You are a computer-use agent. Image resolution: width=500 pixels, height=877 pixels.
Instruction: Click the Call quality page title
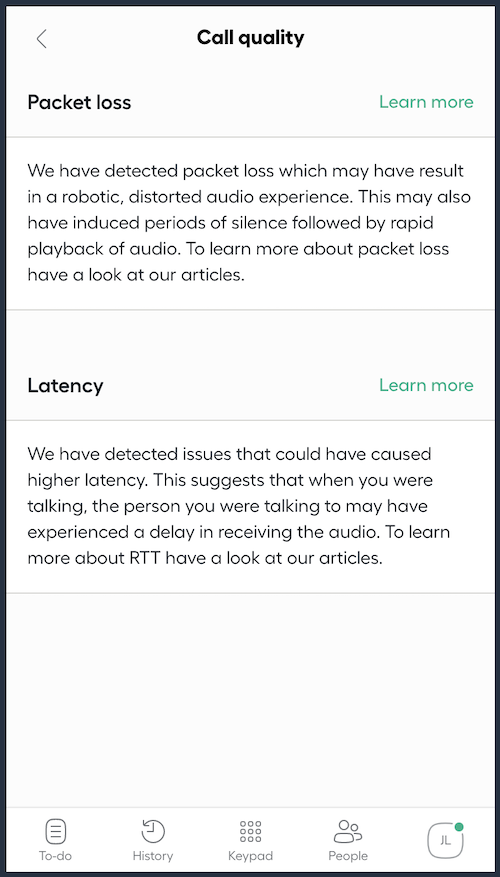coord(250,38)
